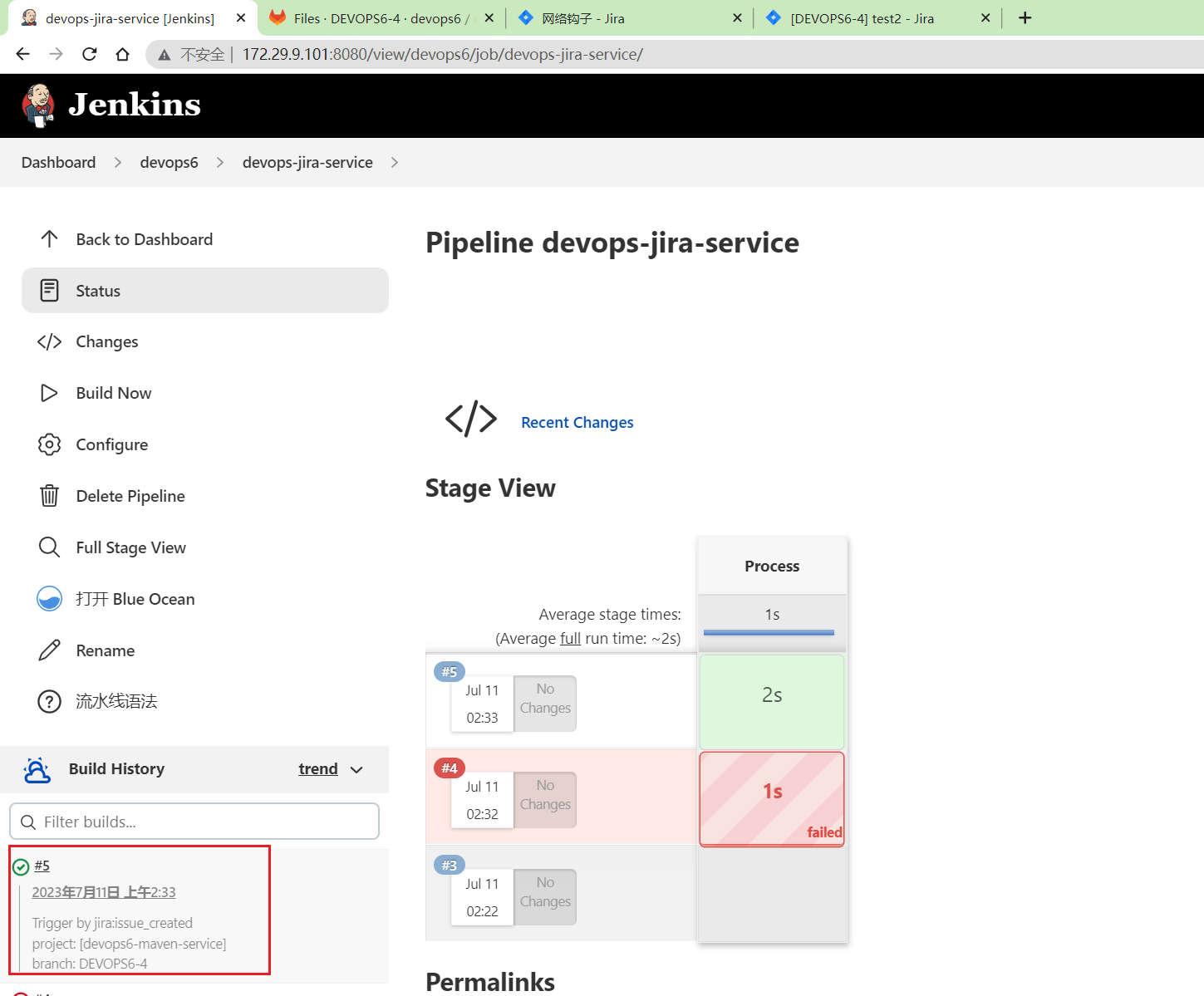Open the 2023年7月11日 上午2:33 build timestamp link
The height and width of the screenshot is (996, 1204).
pos(104,892)
